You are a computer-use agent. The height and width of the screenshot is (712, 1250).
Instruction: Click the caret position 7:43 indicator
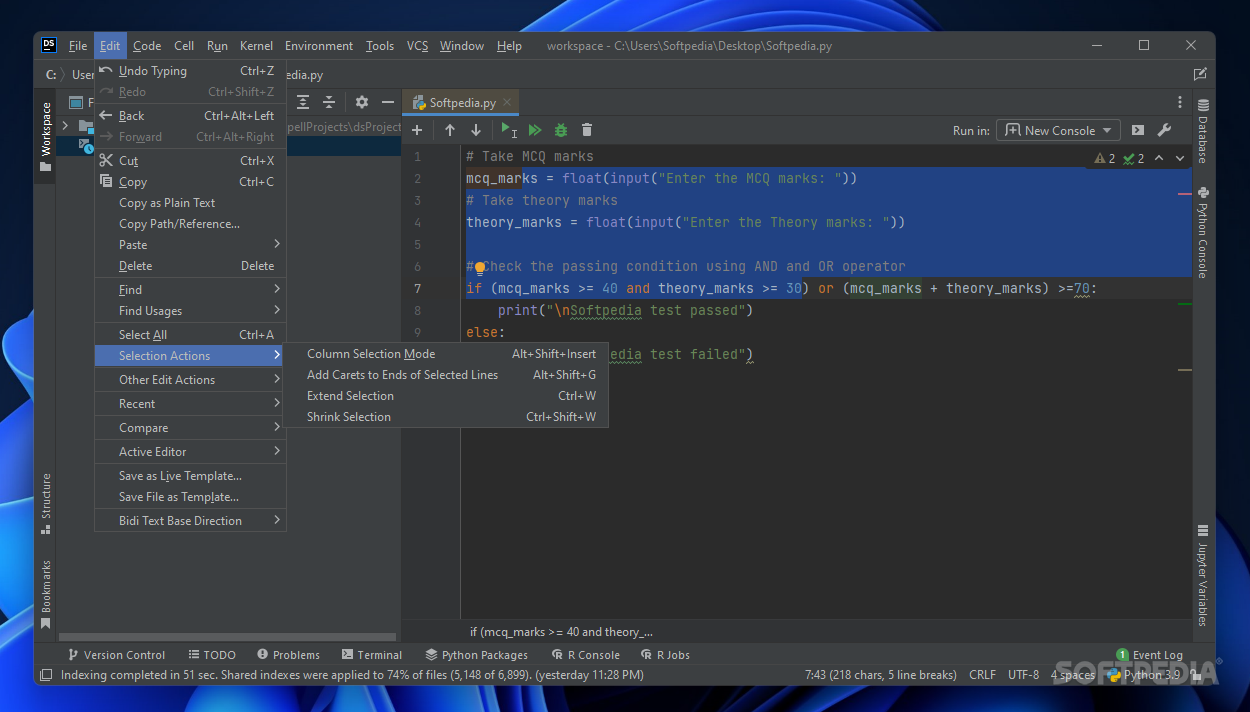(880, 675)
